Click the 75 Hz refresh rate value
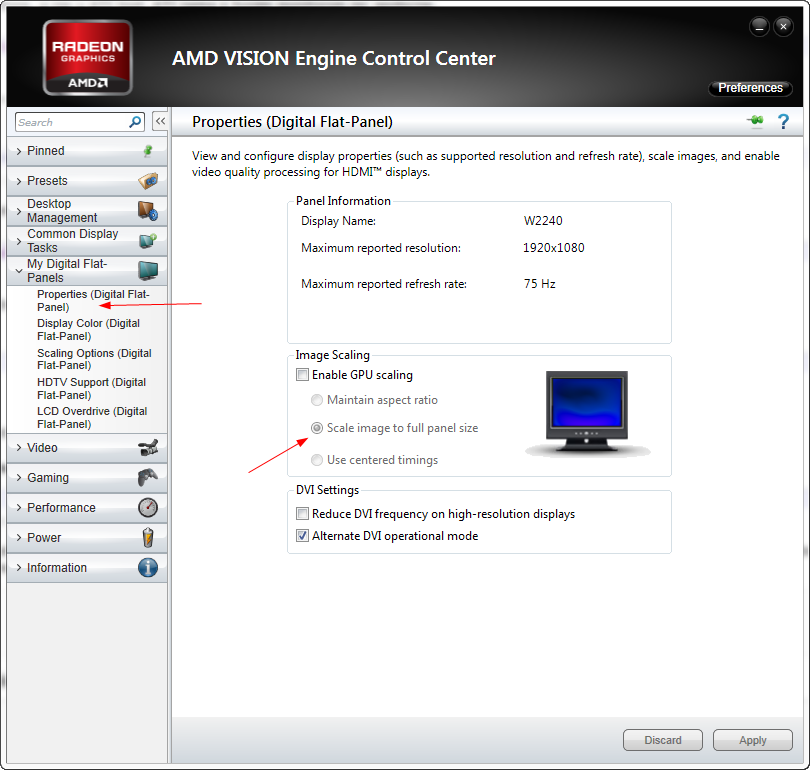Screen dimensions: 810x770 [x=539, y=284]
